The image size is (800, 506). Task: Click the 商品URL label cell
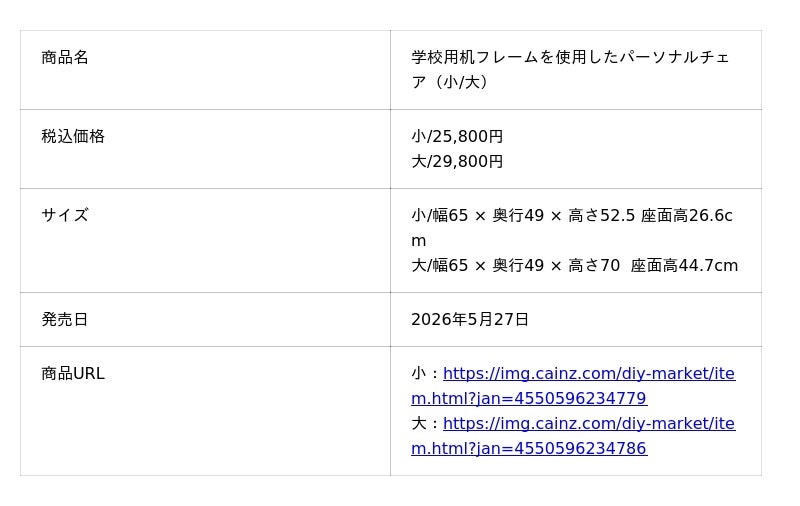pos(205,411)
